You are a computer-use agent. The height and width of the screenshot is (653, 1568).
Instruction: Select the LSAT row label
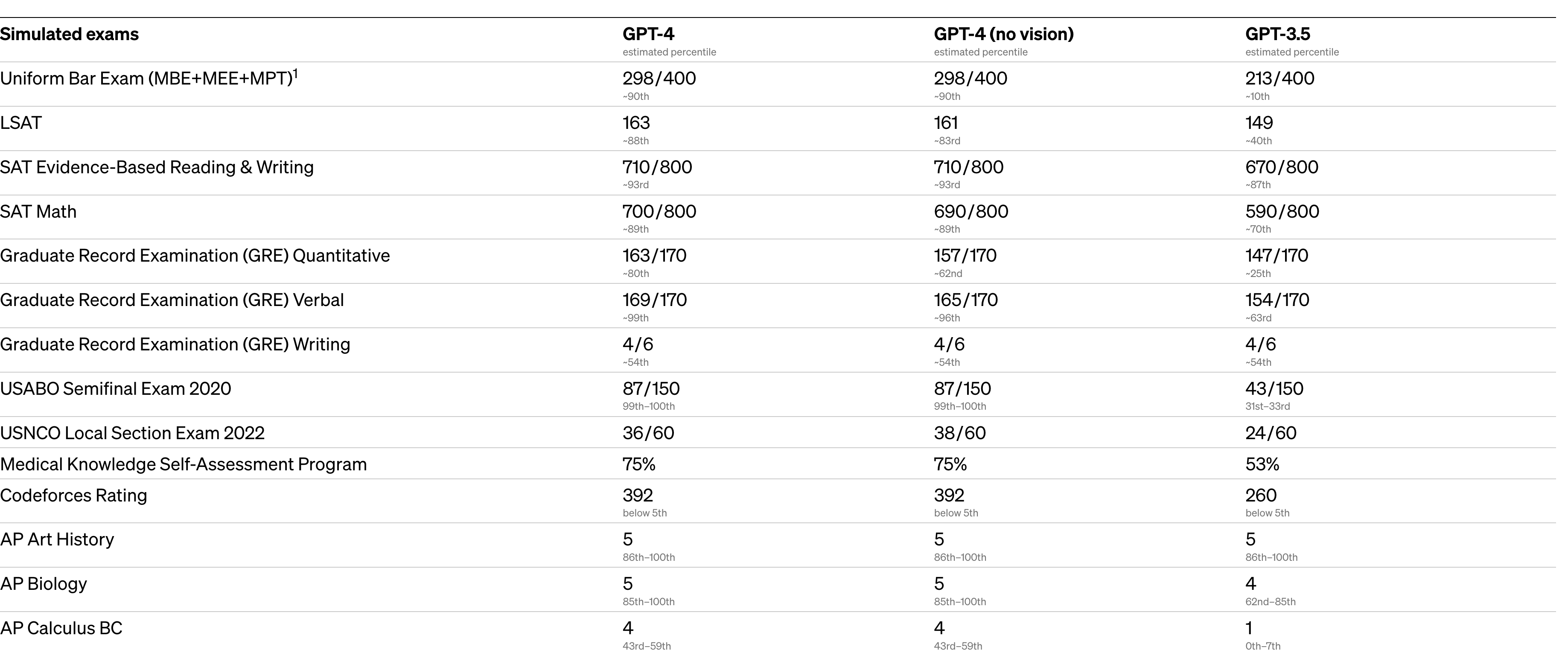point(20,123)
